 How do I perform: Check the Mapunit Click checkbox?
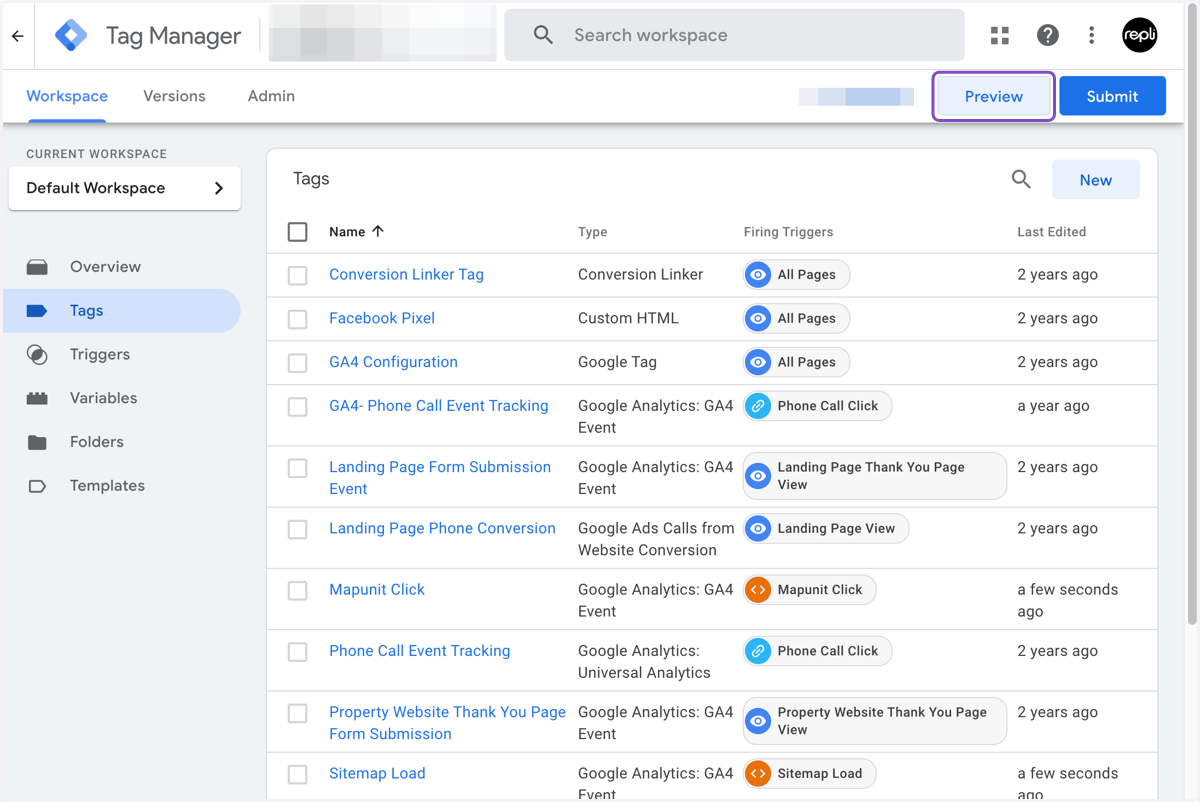tap(298, 591)
